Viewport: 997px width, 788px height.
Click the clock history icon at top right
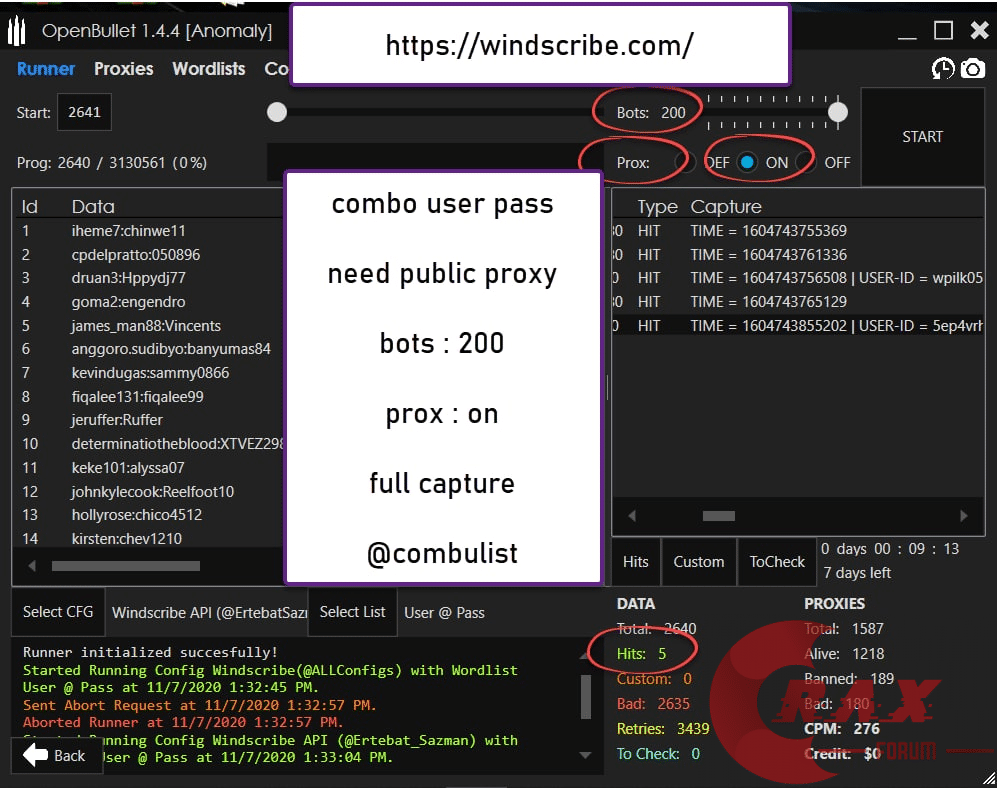(942, 69)
